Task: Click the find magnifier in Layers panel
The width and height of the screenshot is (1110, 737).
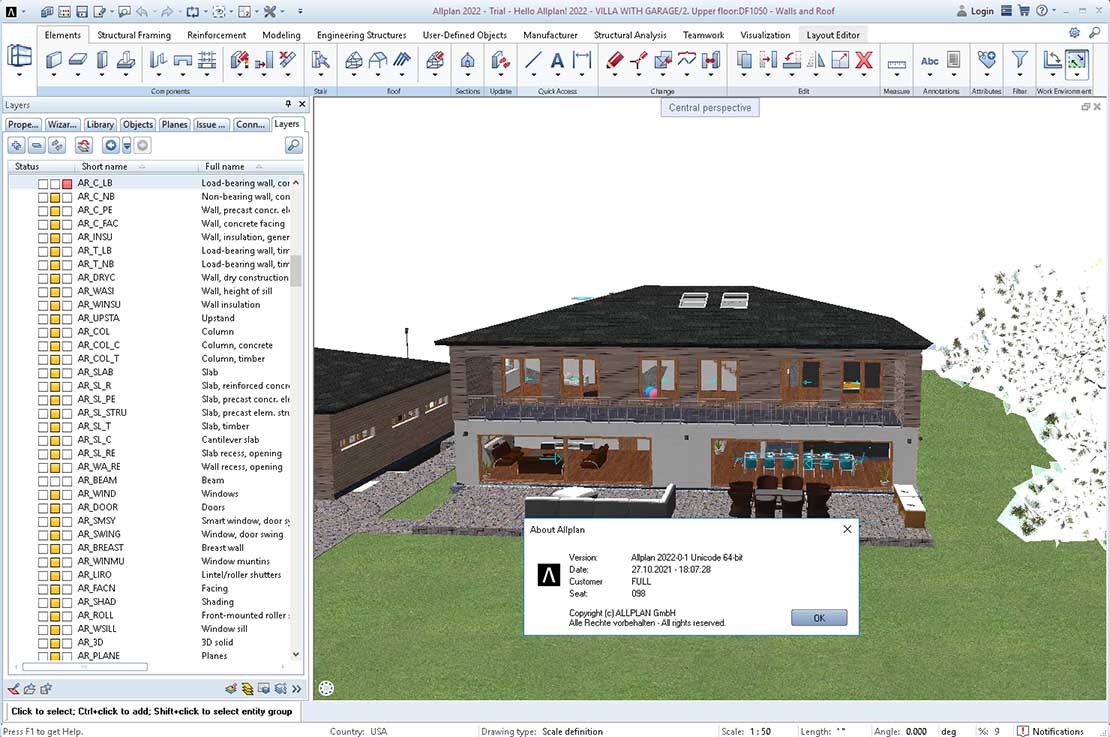Action: 293,145
